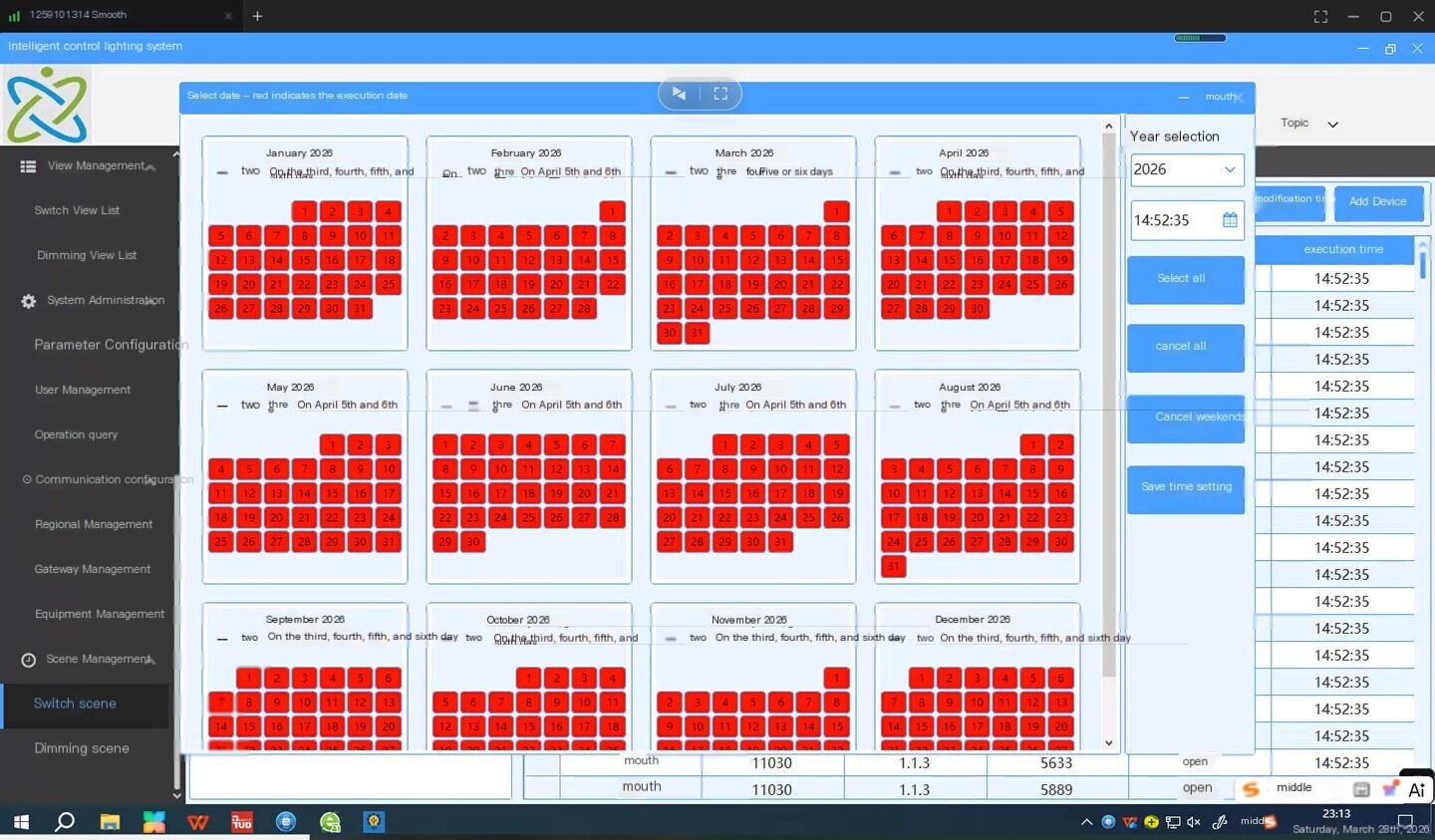Click the clock icon beside Scene Management
This screenshot has height=840, width=1435.
28,660
